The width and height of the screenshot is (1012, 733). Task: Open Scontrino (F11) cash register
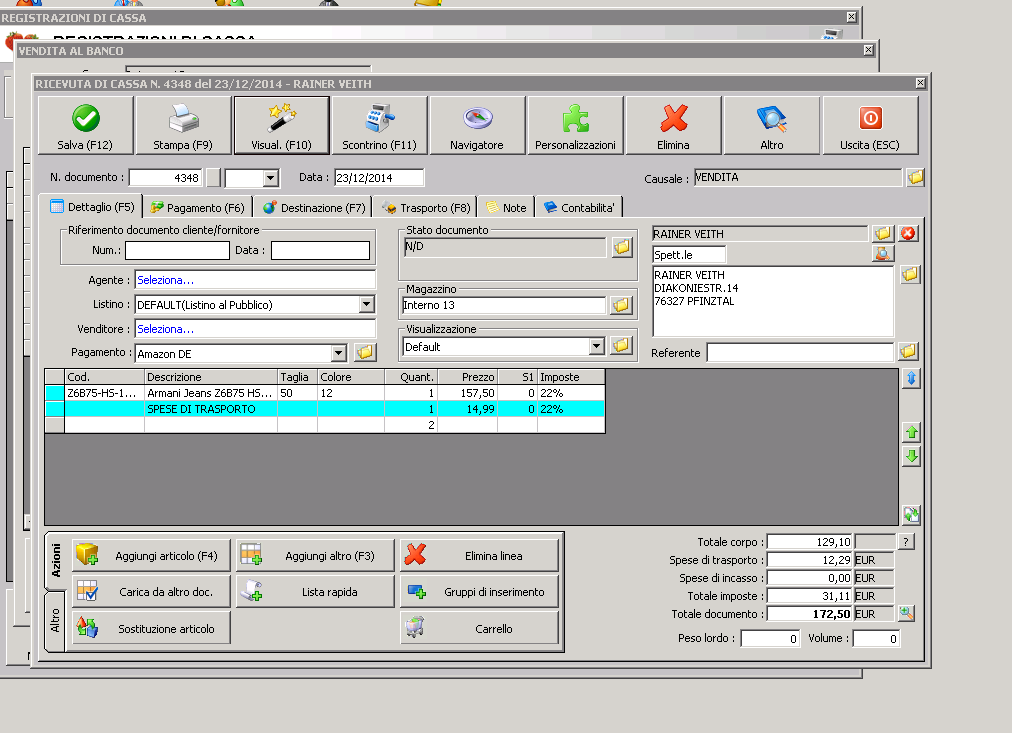pos(379,127)
